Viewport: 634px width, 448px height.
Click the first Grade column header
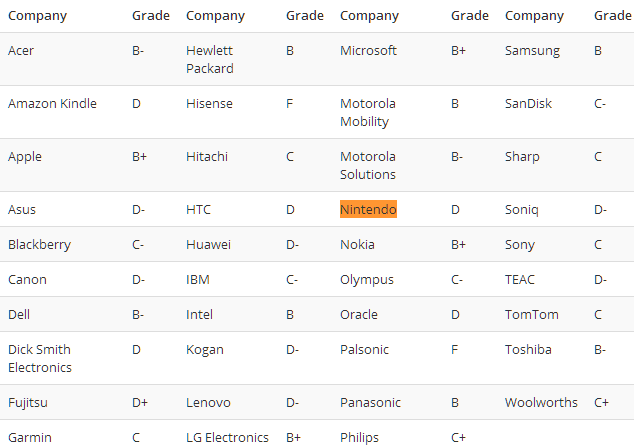coord(151,15)
